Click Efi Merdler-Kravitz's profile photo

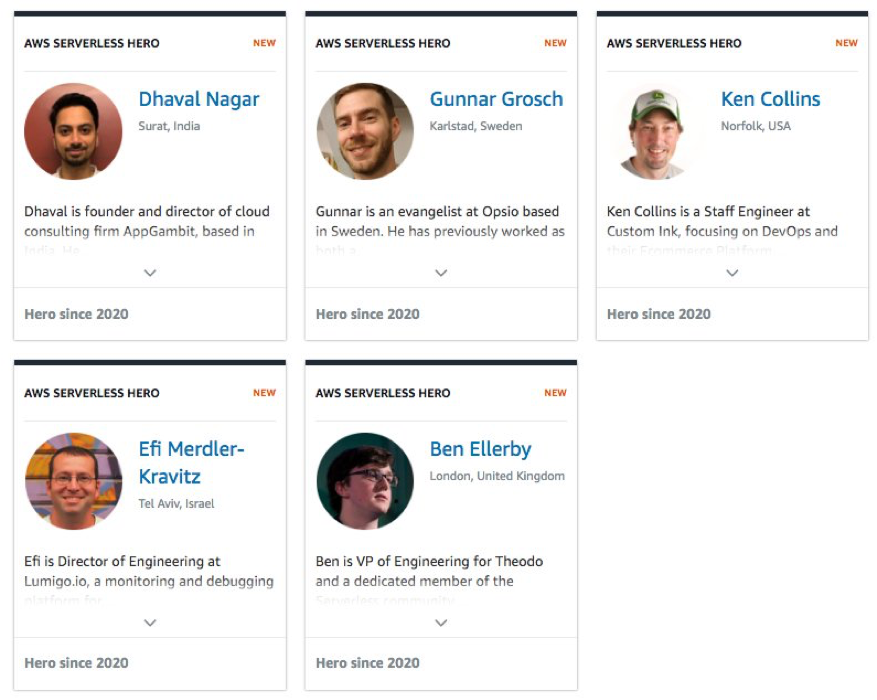coord(73,481)
